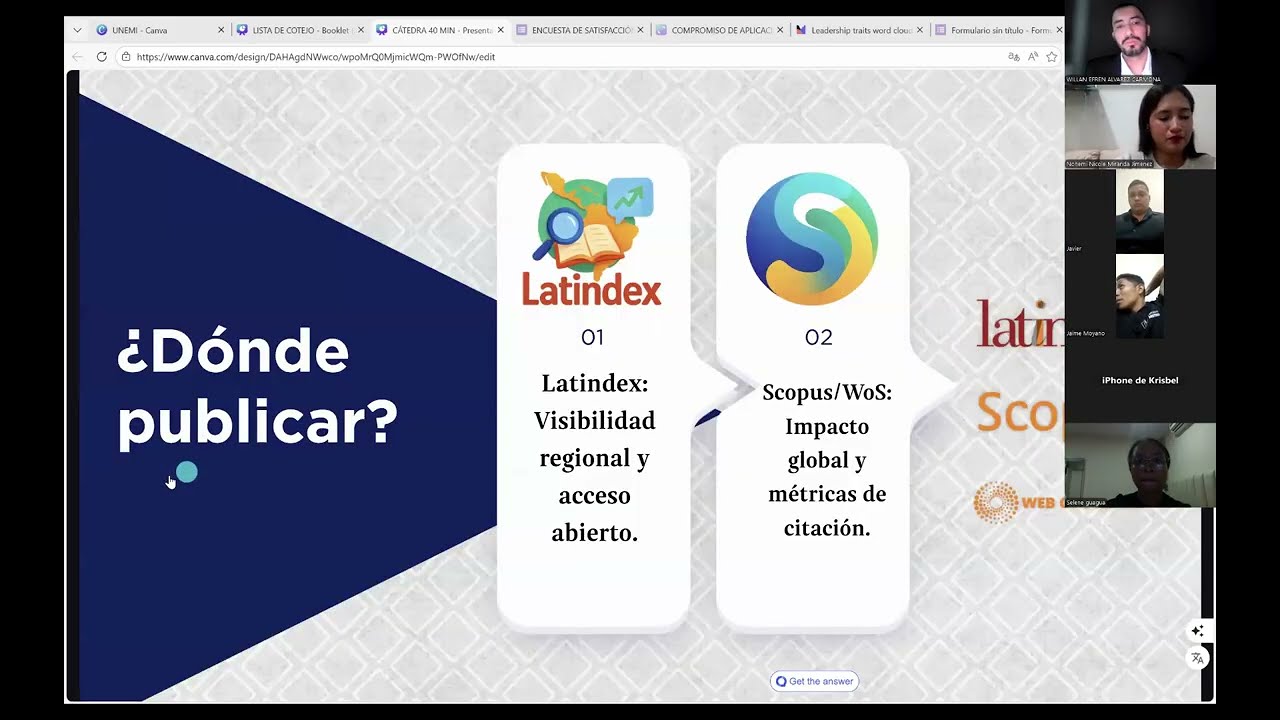Click the Web of Science orange logo
Image resolution: width=1280 pixels, height=720 pixels.
(1018, 503)
